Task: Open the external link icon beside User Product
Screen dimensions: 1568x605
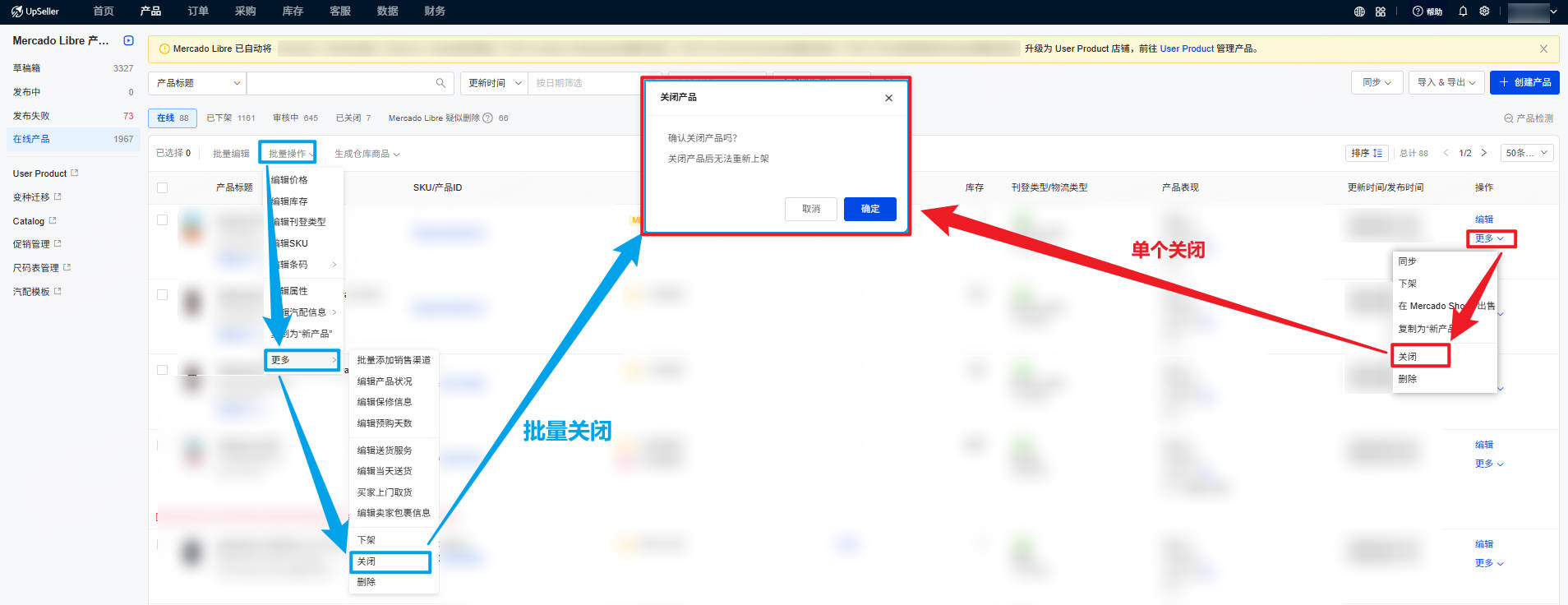Action: [x=75, y=173]
